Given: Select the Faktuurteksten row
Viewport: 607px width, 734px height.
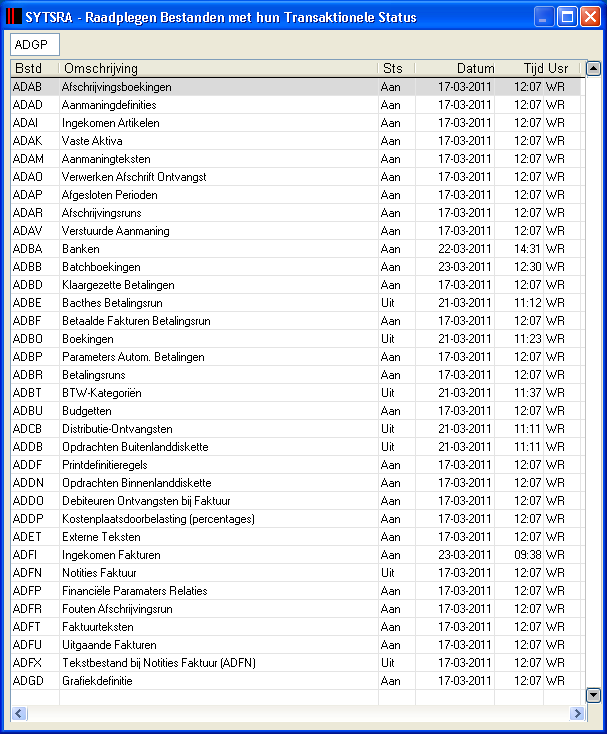Looking at the screenshot, I should coord(296,627).
